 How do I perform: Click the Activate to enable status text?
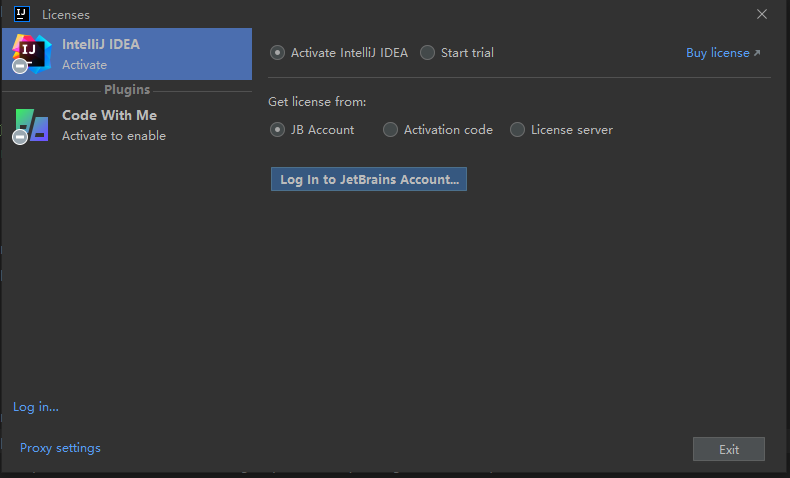[114, 136]
